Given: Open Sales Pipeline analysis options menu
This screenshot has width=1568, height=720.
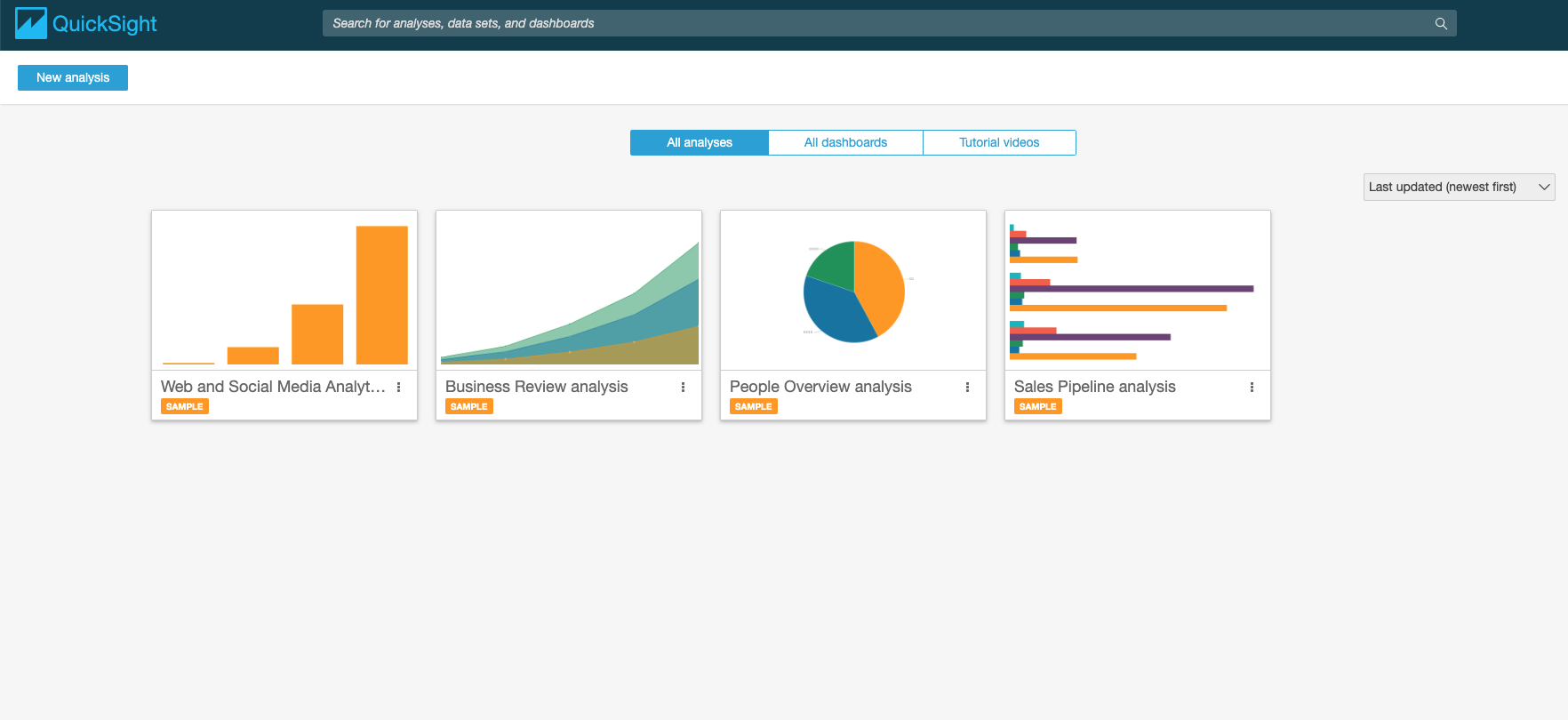Looking at the screenshot, I should [1252, 388].
